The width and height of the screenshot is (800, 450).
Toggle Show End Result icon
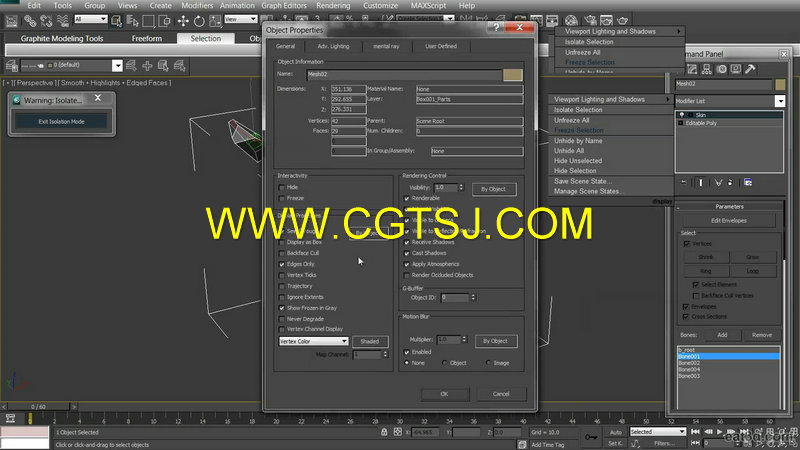pos(701,182)
